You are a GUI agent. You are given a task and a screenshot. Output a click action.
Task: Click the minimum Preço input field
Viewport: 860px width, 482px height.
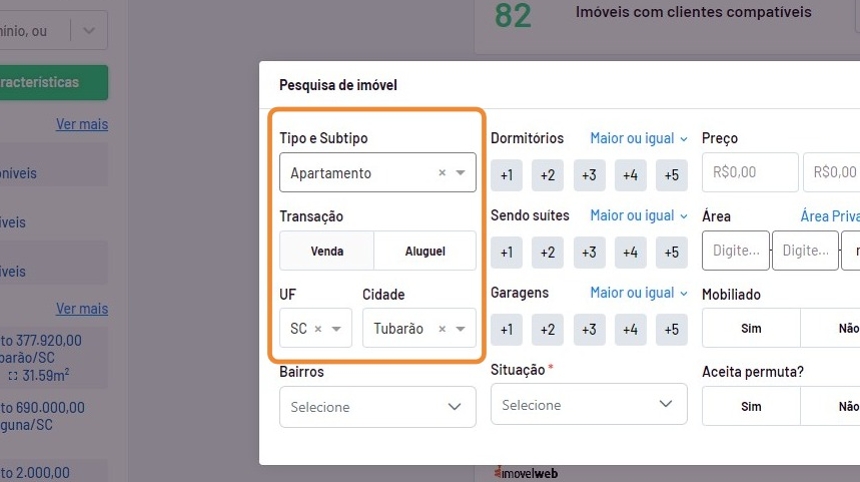(750, 172)
